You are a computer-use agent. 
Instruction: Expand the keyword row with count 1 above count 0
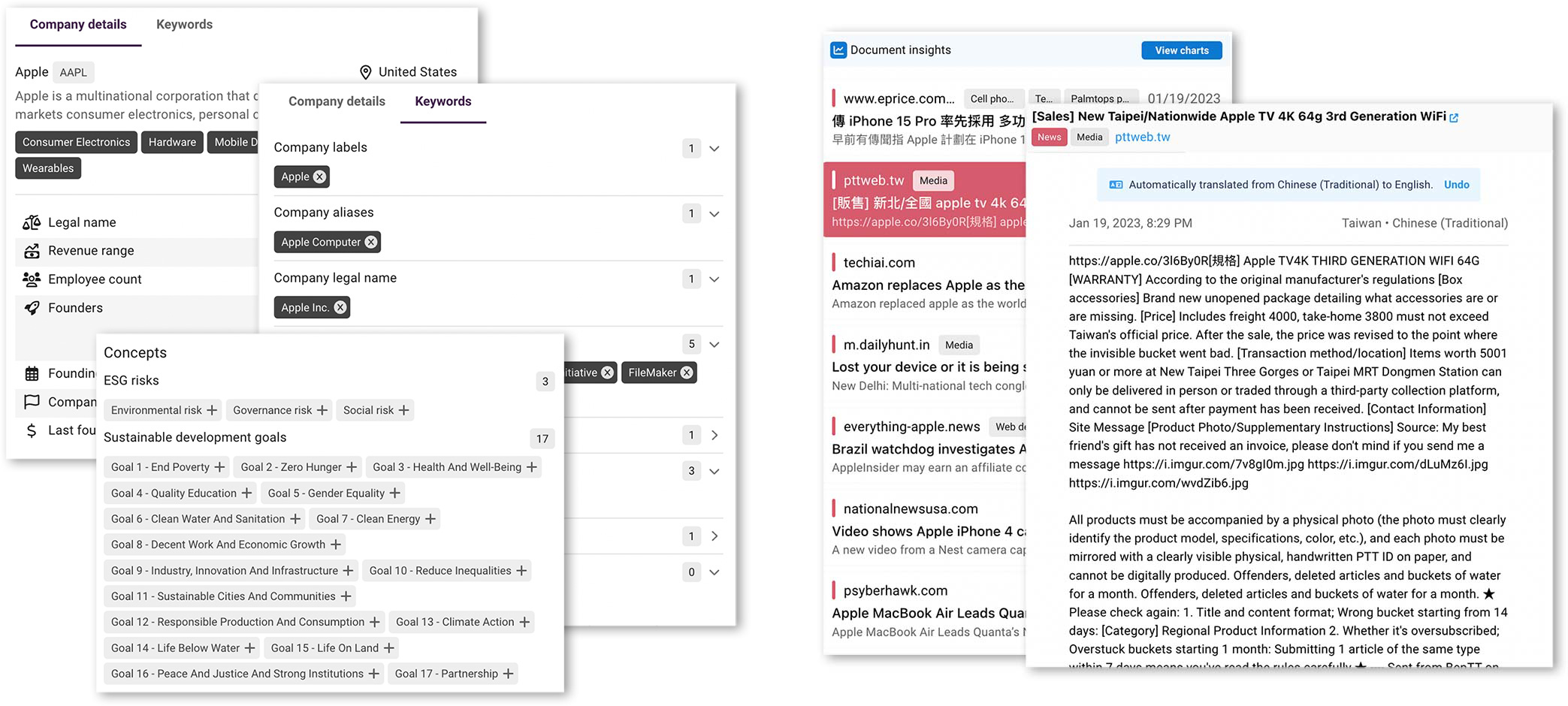(715, 536)
